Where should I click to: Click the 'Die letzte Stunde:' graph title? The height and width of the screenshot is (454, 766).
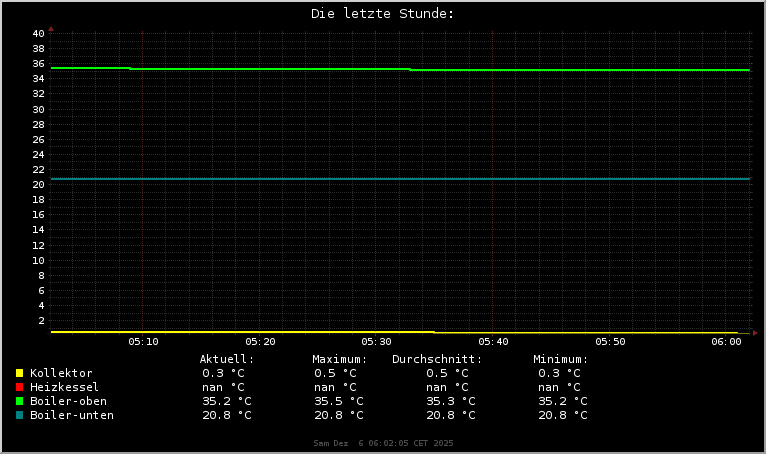coord(382,14)
